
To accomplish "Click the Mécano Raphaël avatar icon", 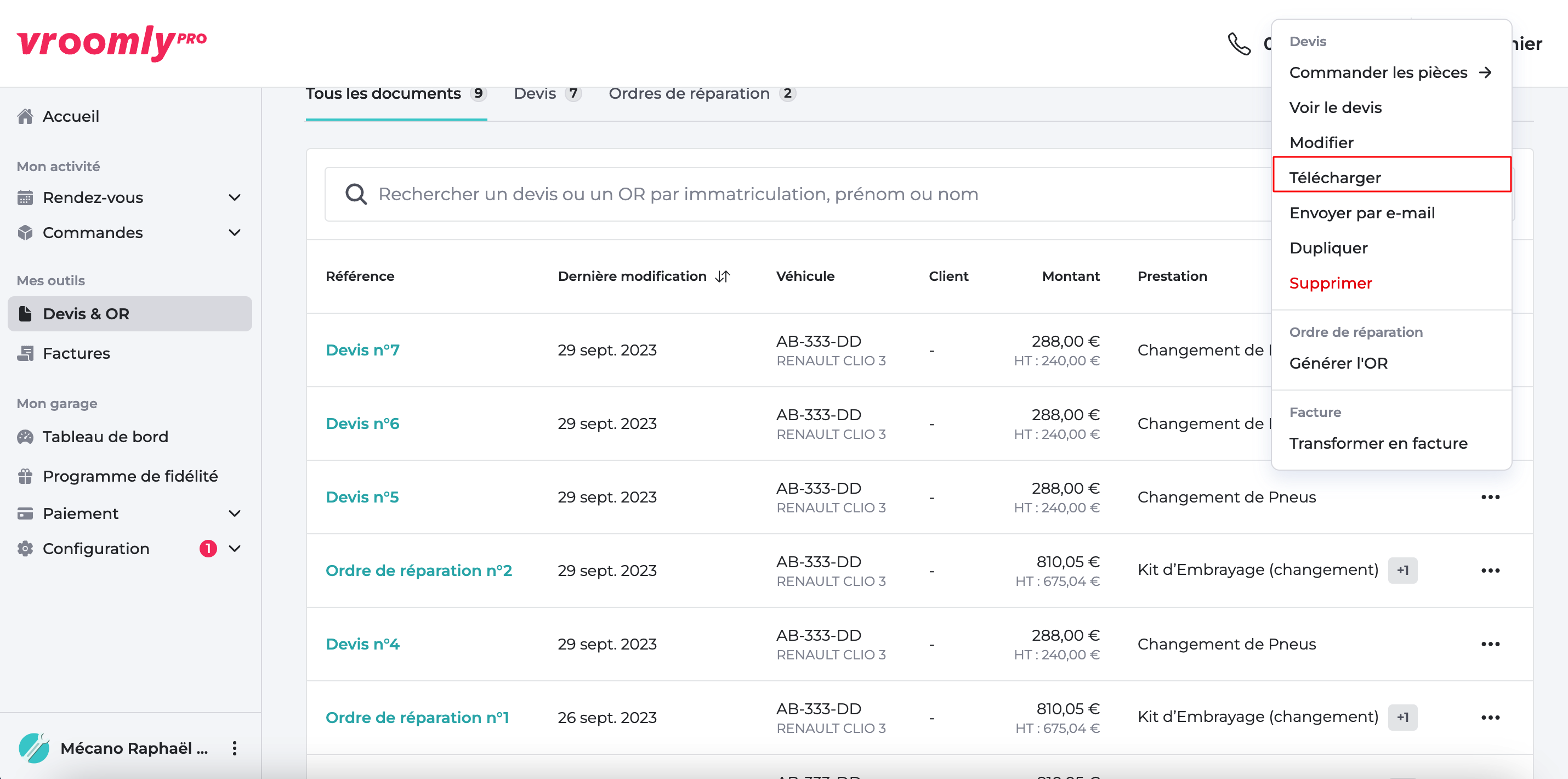I will point(34,748).
